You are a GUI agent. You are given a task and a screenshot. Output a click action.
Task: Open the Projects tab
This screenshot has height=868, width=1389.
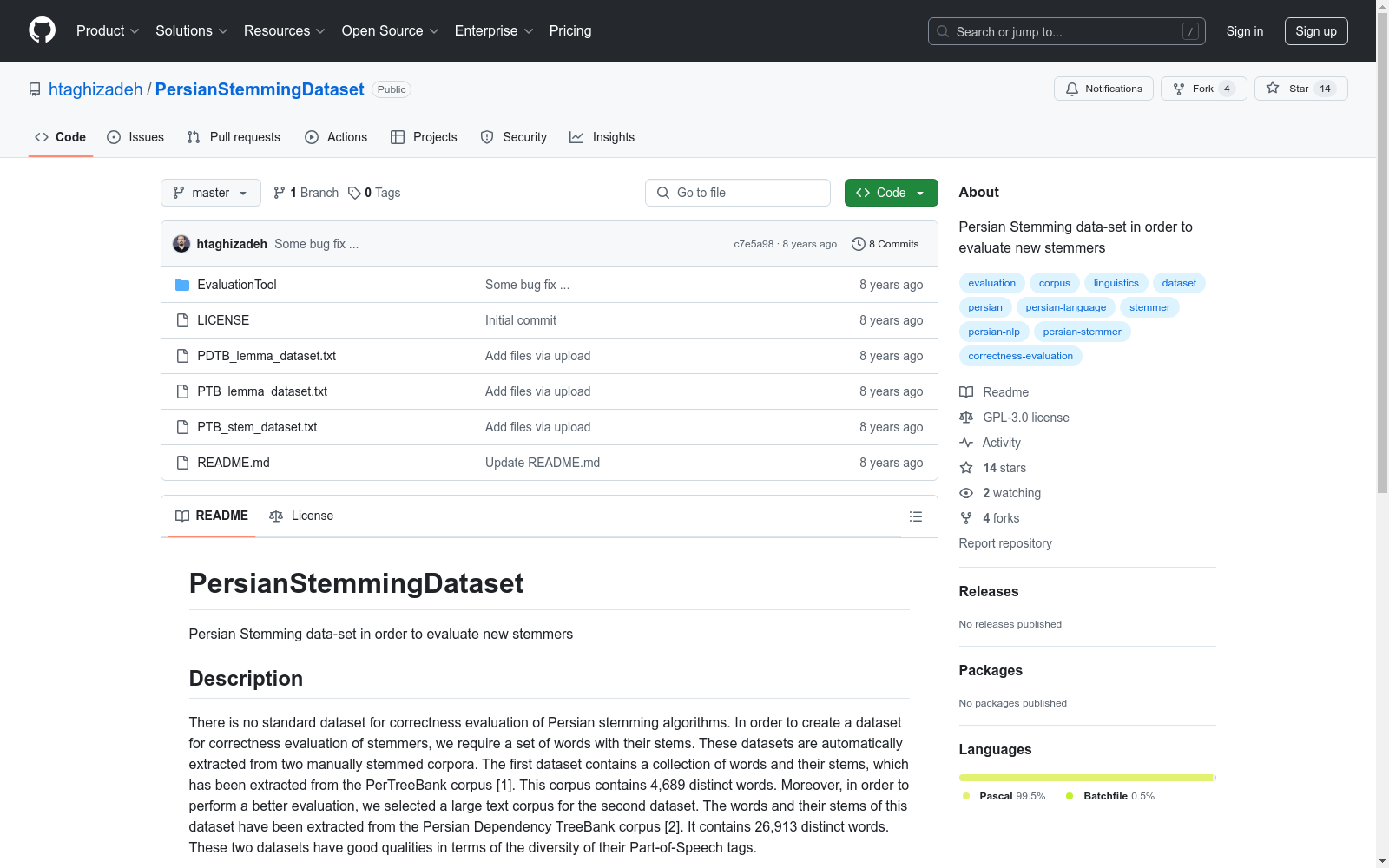point(424,137)
